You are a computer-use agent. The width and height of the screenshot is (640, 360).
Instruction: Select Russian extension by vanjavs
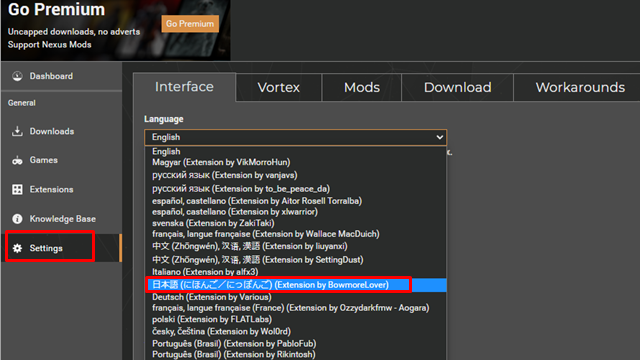point(296,175)
